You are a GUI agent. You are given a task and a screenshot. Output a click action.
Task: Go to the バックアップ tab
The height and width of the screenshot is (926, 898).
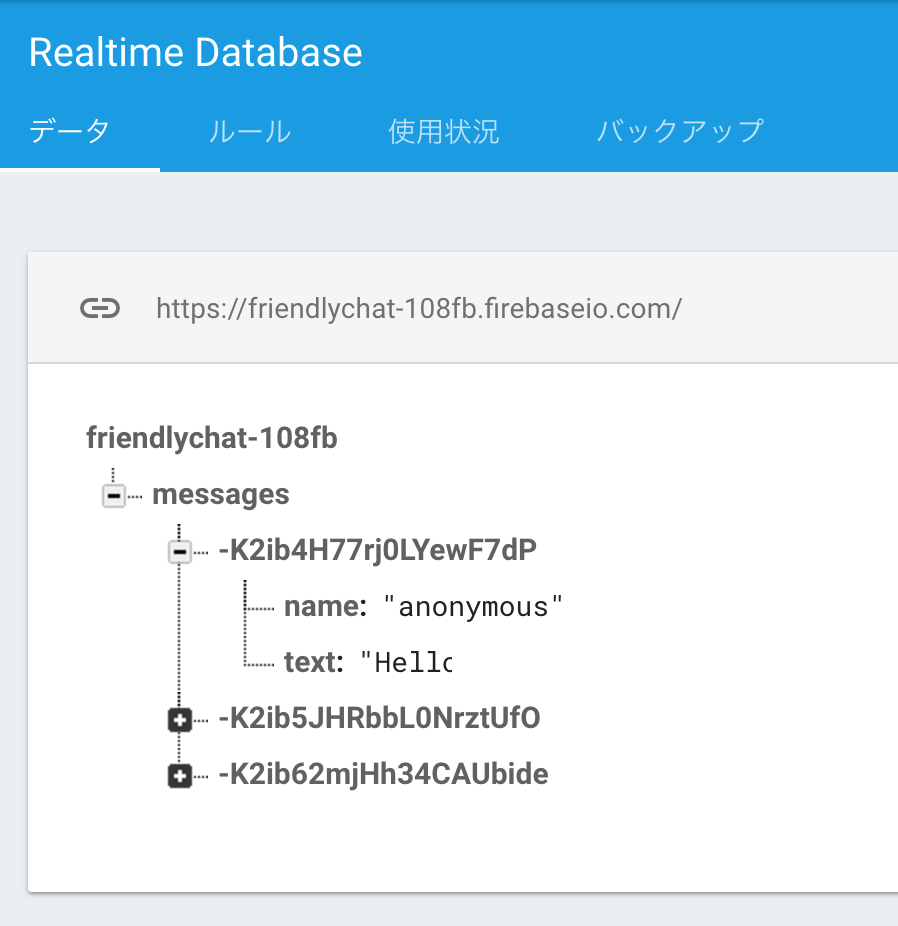pyautogui.click(x=680, y=131)
